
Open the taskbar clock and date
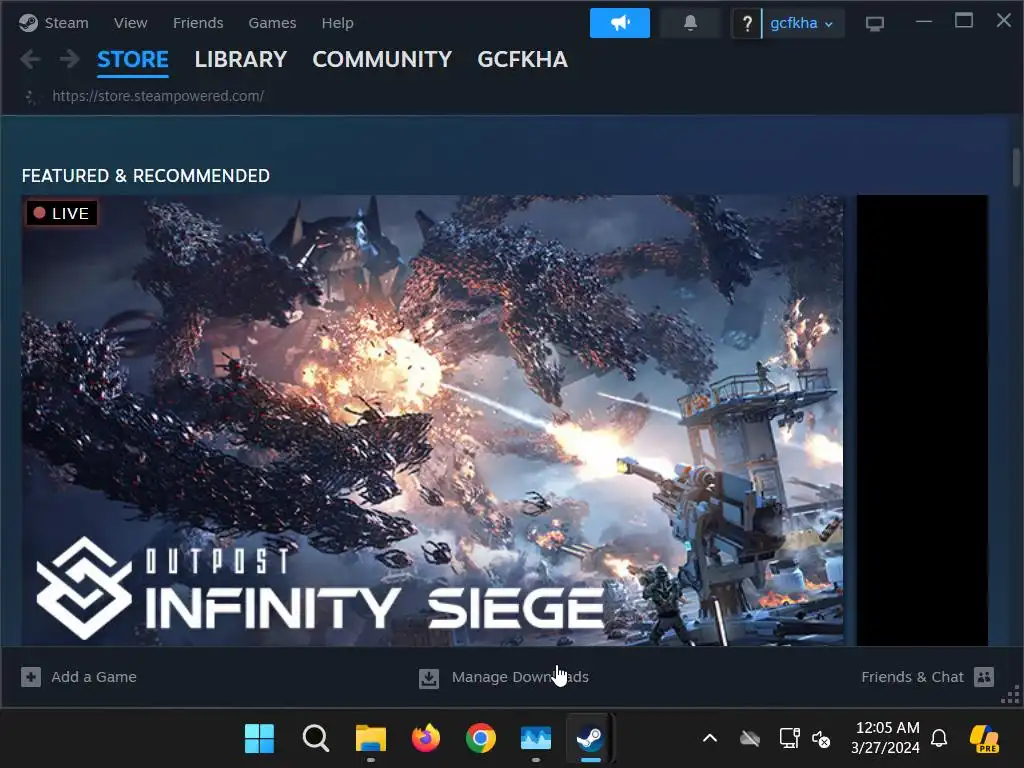tap(886, 738)
